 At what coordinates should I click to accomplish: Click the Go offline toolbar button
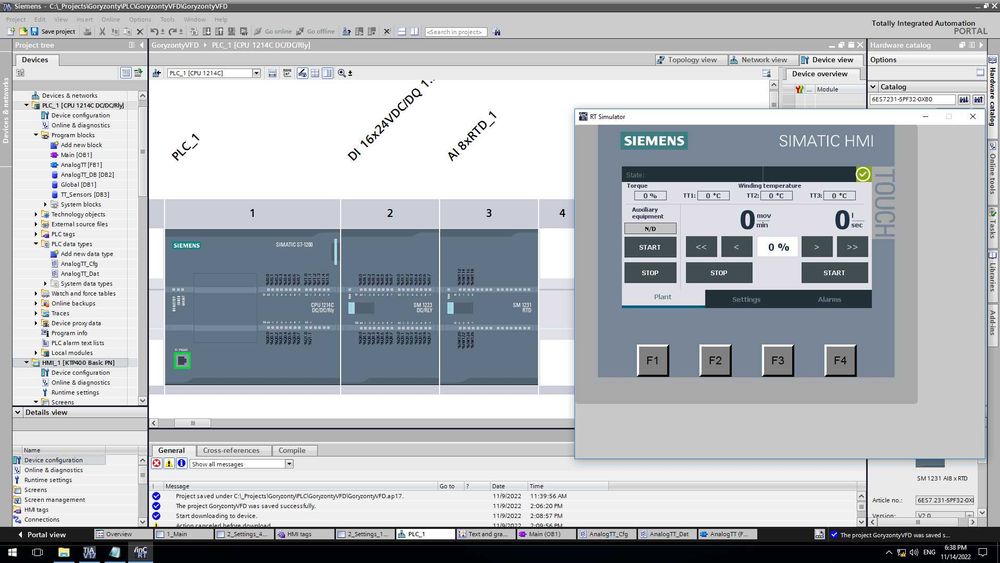tap(315, 31)
